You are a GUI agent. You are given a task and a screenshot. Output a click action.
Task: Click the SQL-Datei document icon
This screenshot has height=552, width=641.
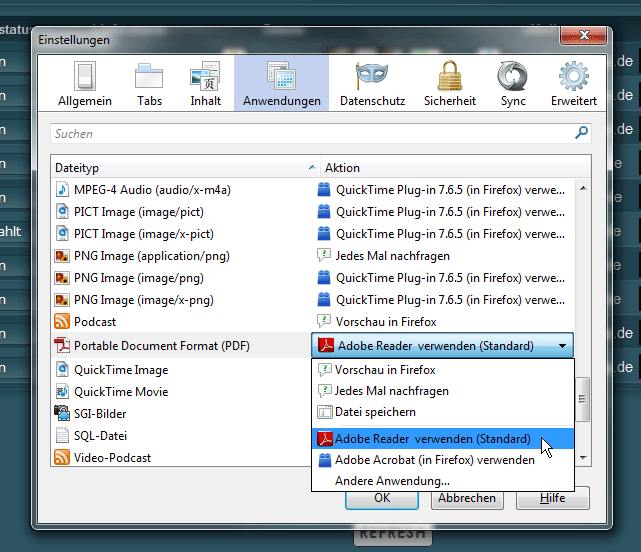click(62, 435)
